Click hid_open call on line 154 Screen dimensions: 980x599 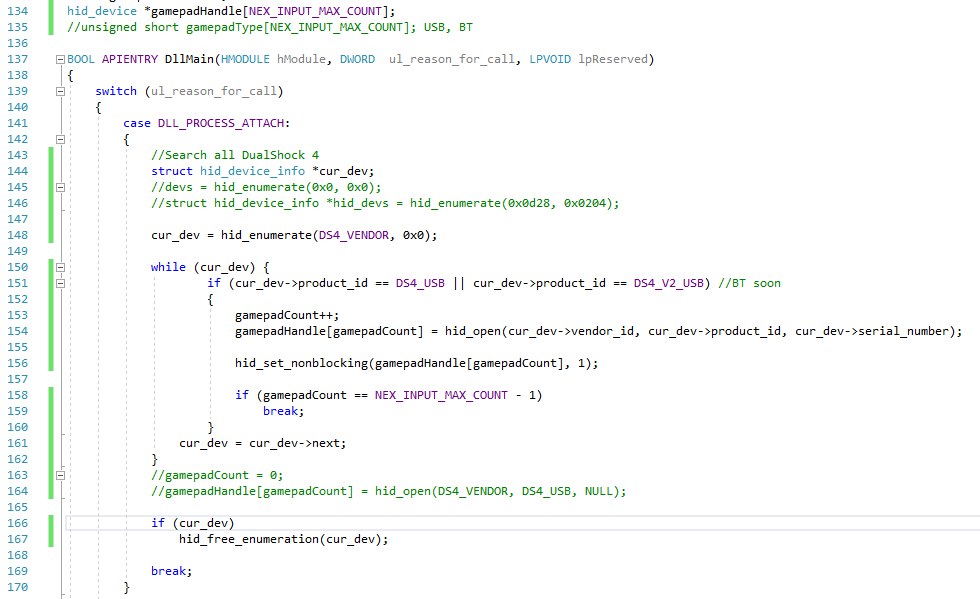(x=472, y=331)
